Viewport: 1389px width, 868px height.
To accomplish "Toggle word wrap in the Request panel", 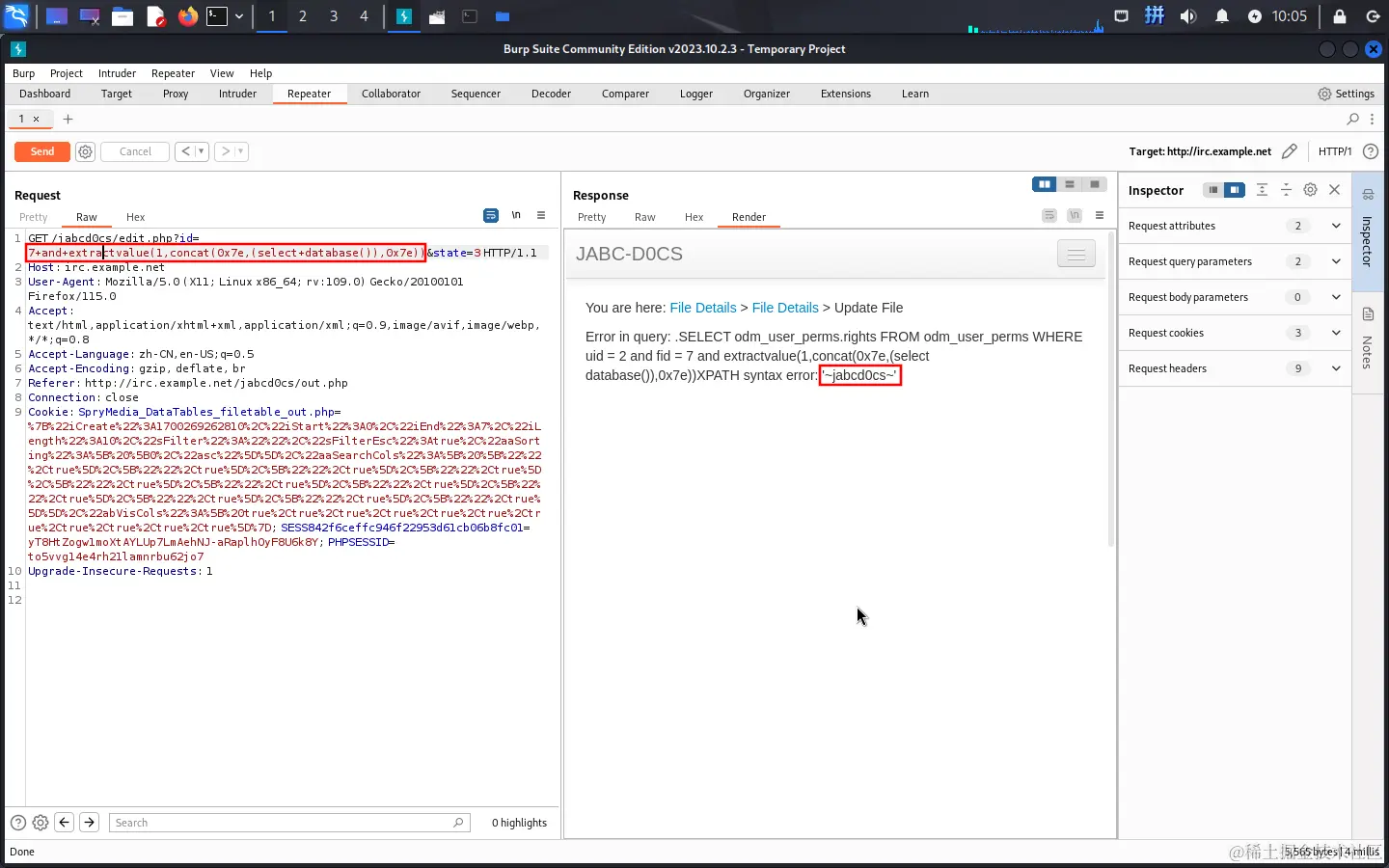I will point(491,215).
